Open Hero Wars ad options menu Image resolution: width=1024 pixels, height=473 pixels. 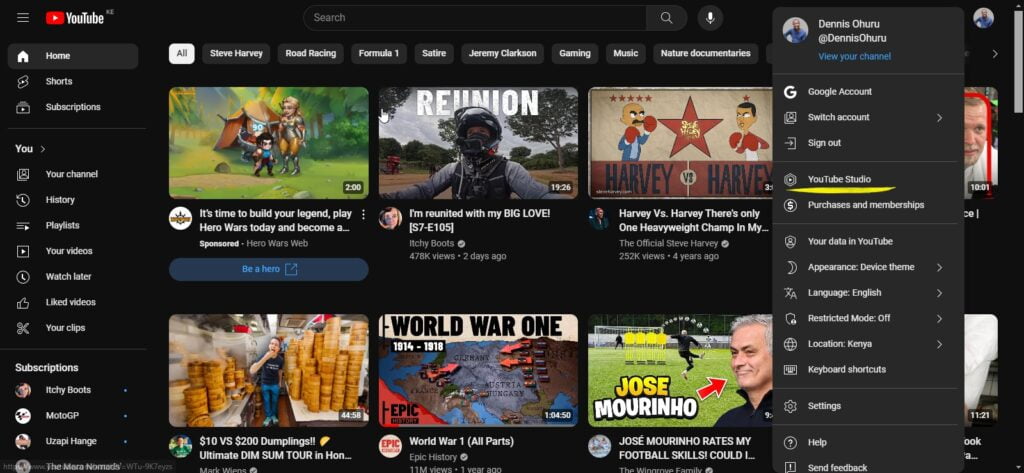[364, 215]
